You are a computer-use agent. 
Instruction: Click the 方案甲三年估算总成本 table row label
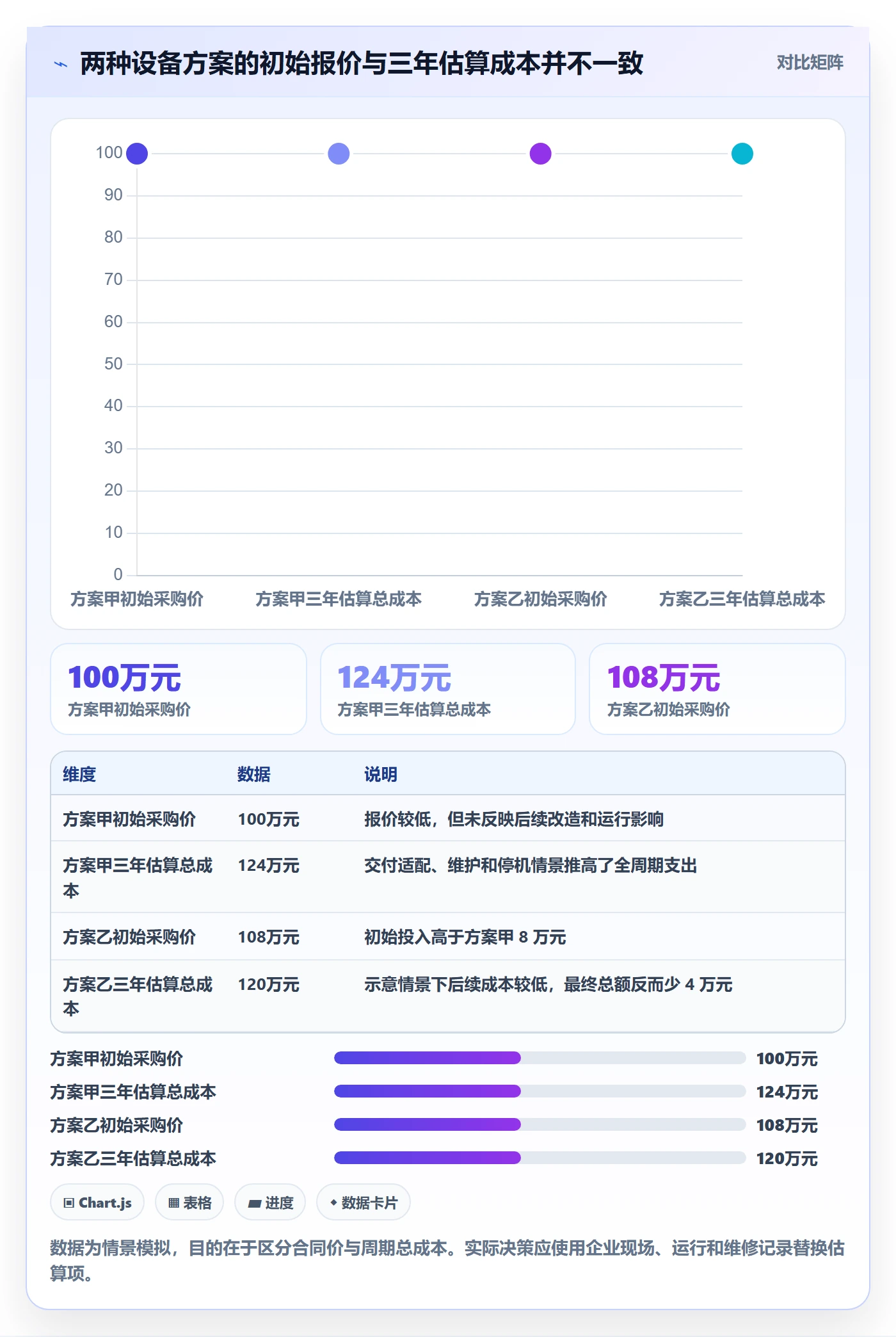coord(138,877)
